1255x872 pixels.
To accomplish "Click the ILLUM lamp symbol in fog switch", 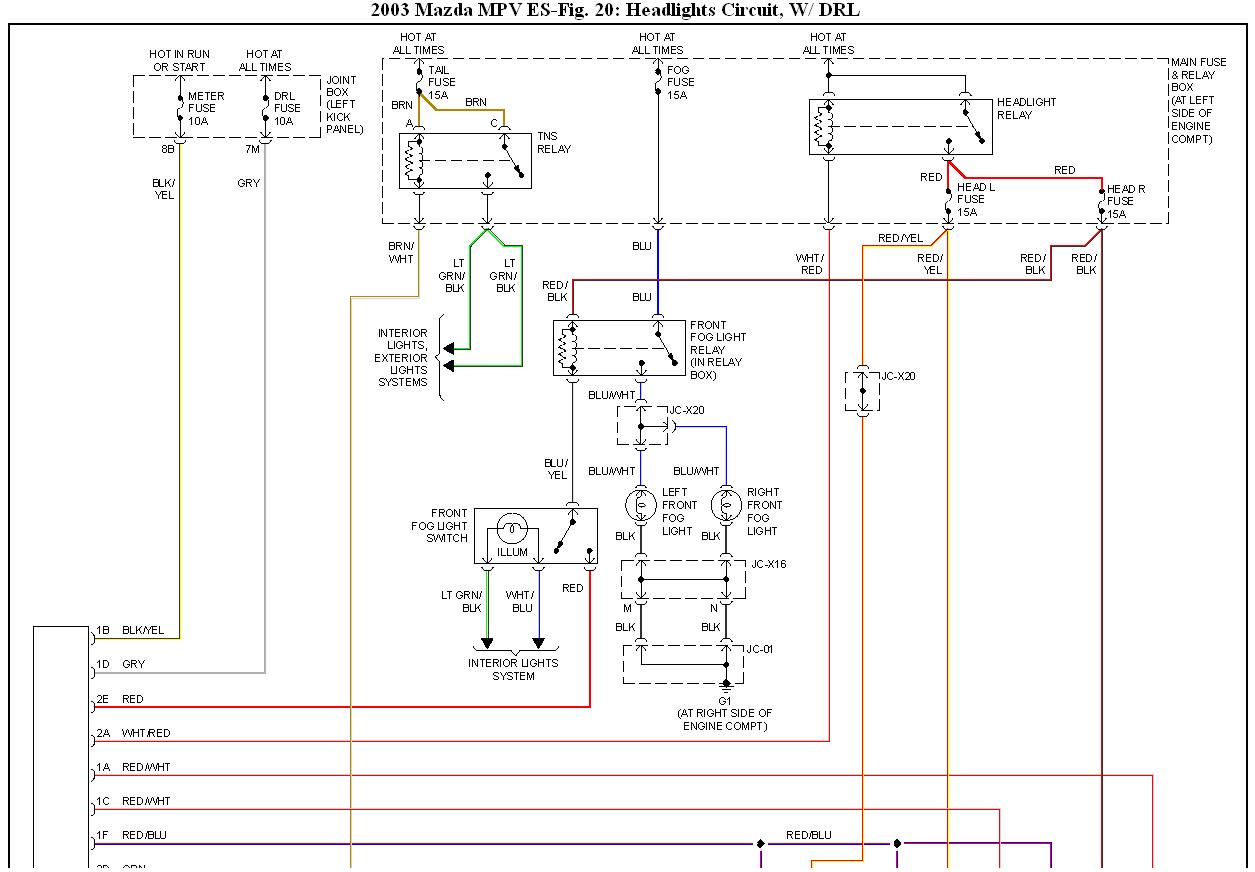I will coord(513,527).
